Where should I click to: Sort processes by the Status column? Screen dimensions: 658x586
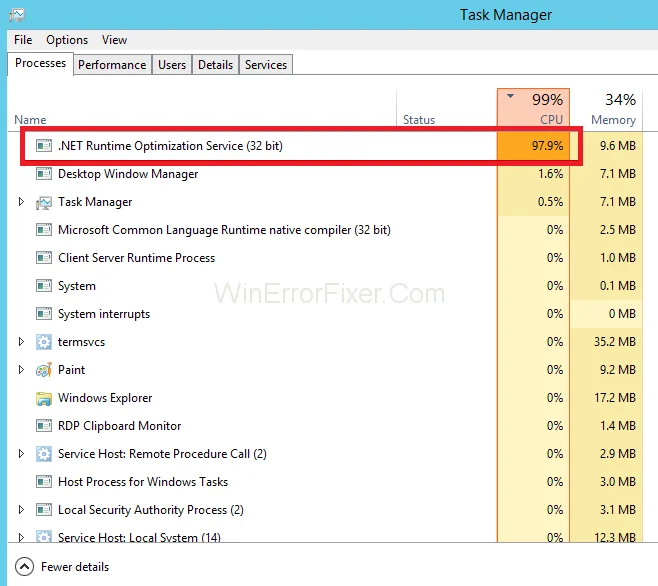tap(419, 120)
